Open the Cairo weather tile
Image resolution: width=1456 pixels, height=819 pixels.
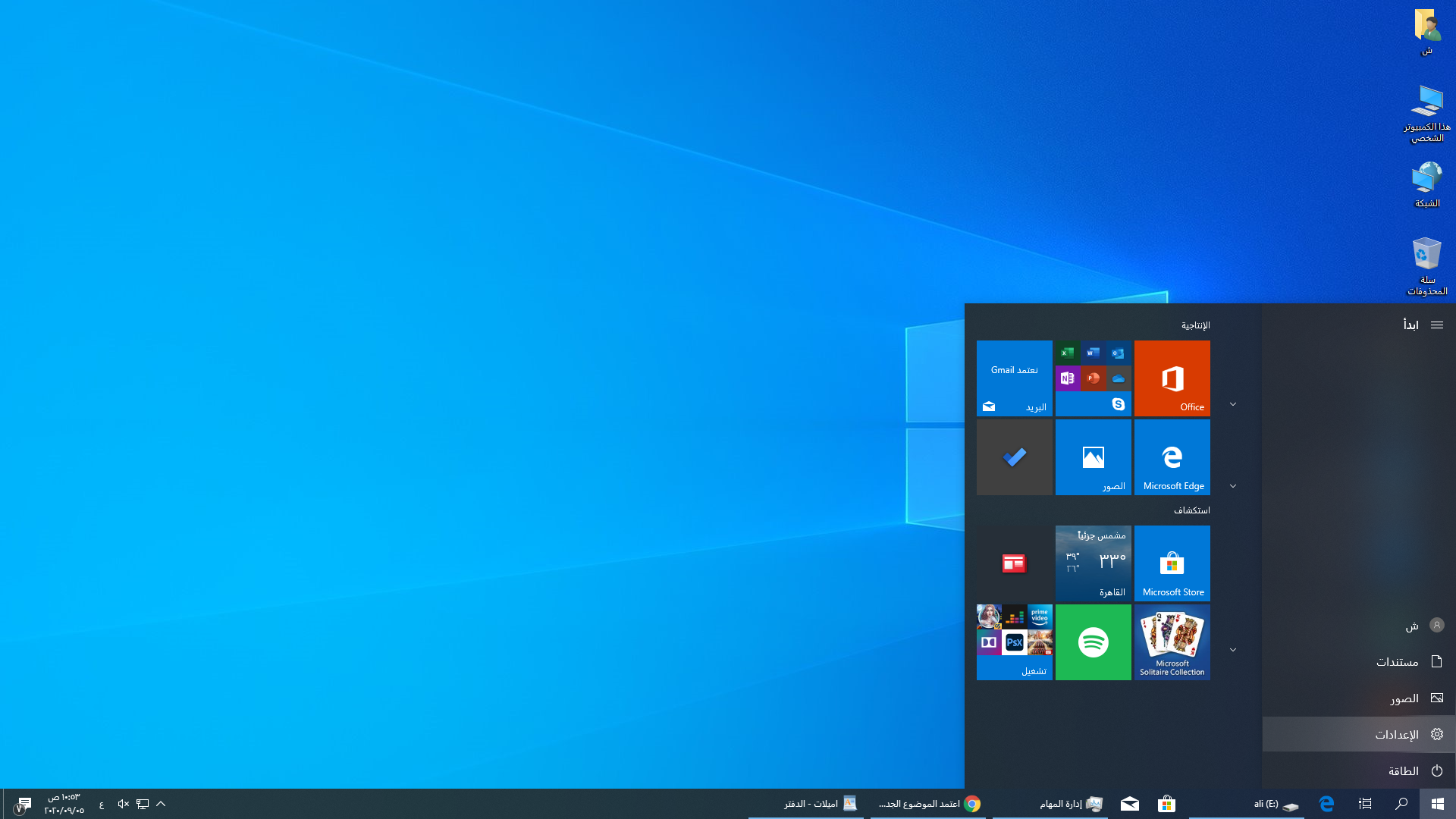click(1093, 563)
